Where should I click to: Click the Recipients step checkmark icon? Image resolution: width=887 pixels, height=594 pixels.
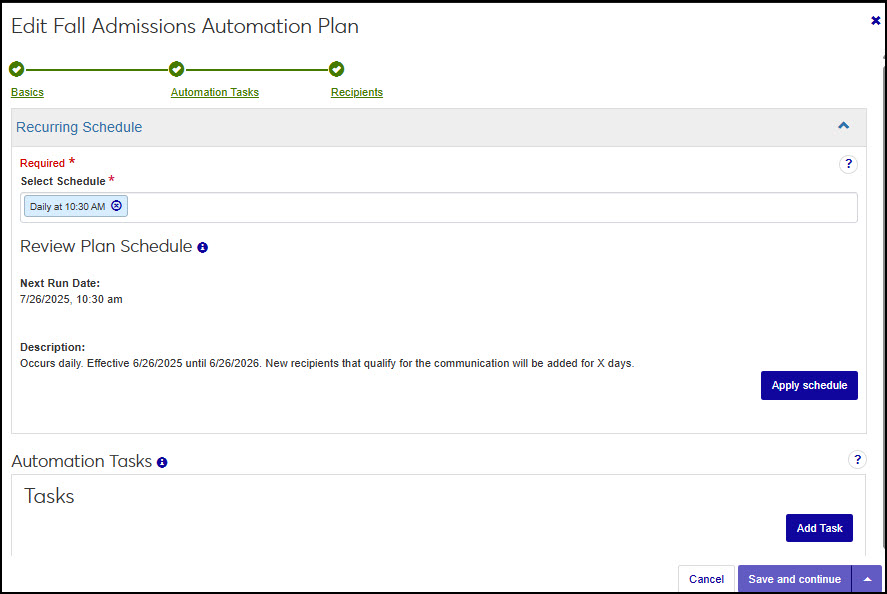337,69
